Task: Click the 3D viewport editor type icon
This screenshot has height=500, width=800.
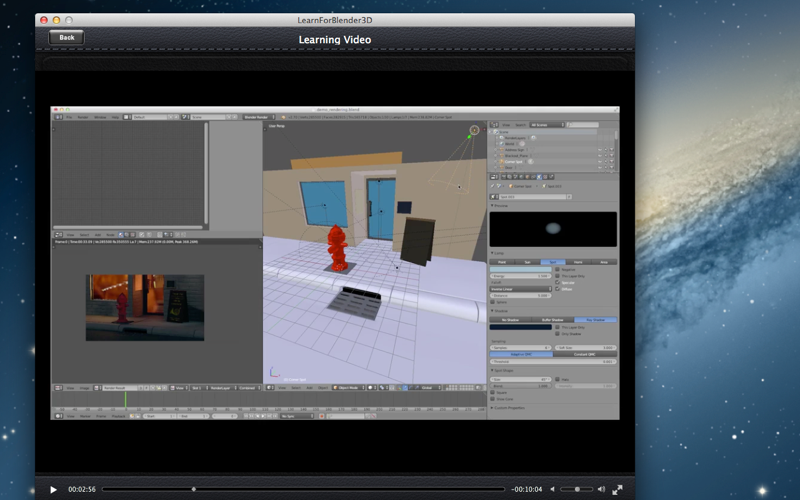Action: pyautogui.click(x=270, y=388)
